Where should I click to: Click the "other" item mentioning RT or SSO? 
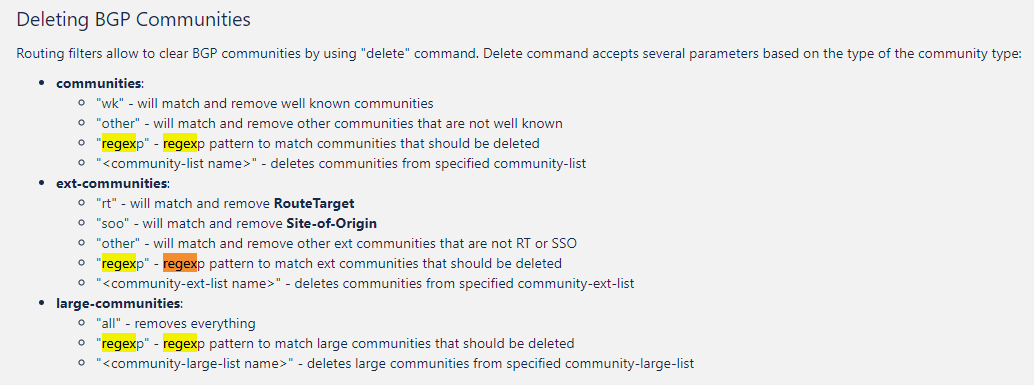pyautogui.click(x=336, y=243)
